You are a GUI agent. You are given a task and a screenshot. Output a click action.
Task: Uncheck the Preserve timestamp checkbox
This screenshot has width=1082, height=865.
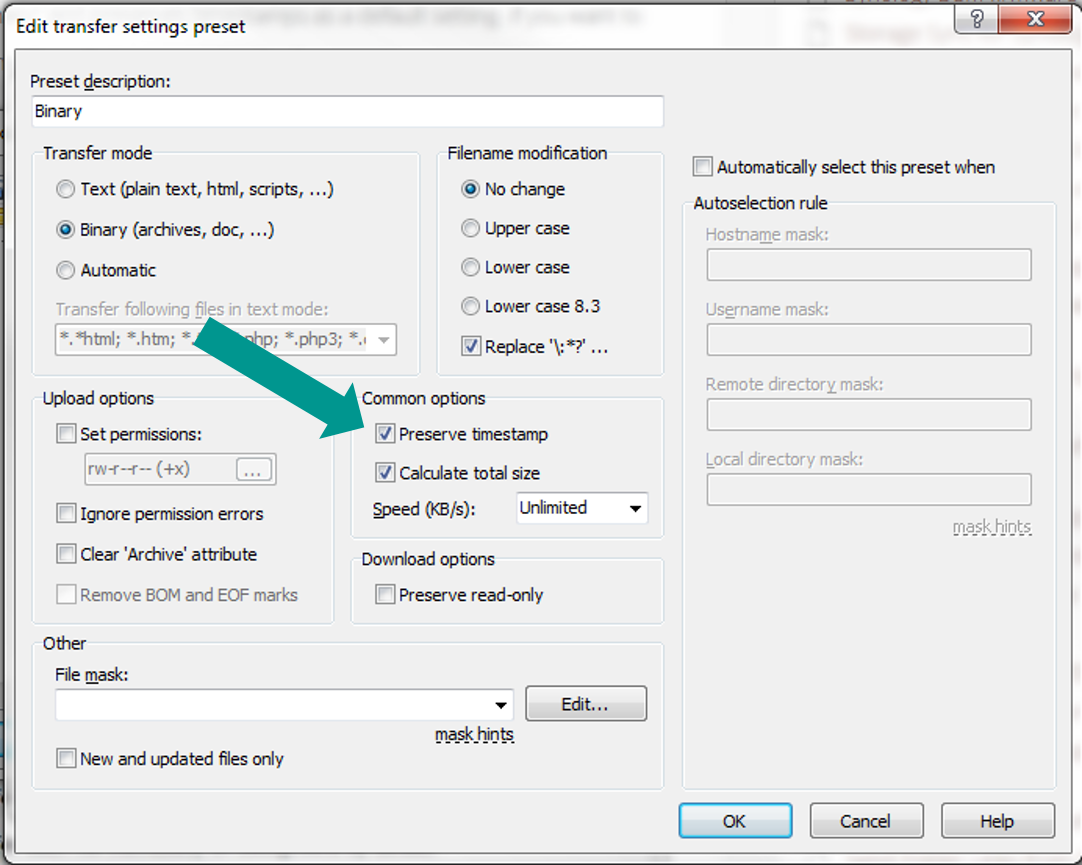click(385, 434)
